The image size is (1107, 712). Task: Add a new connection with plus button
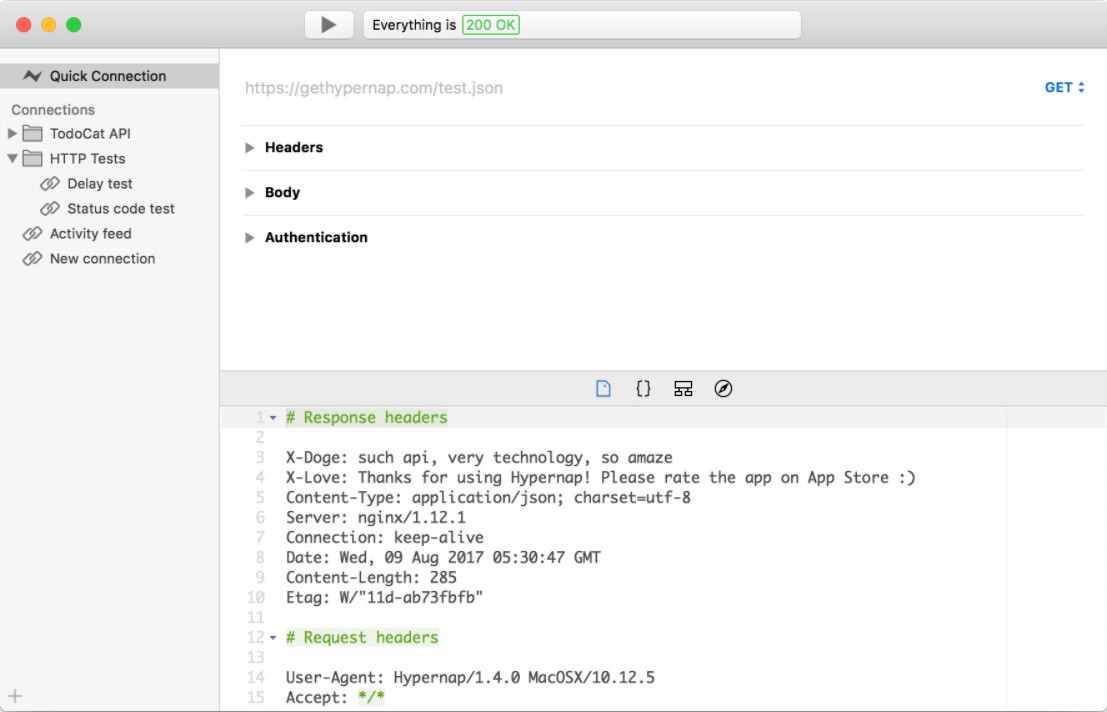point(15,696)
